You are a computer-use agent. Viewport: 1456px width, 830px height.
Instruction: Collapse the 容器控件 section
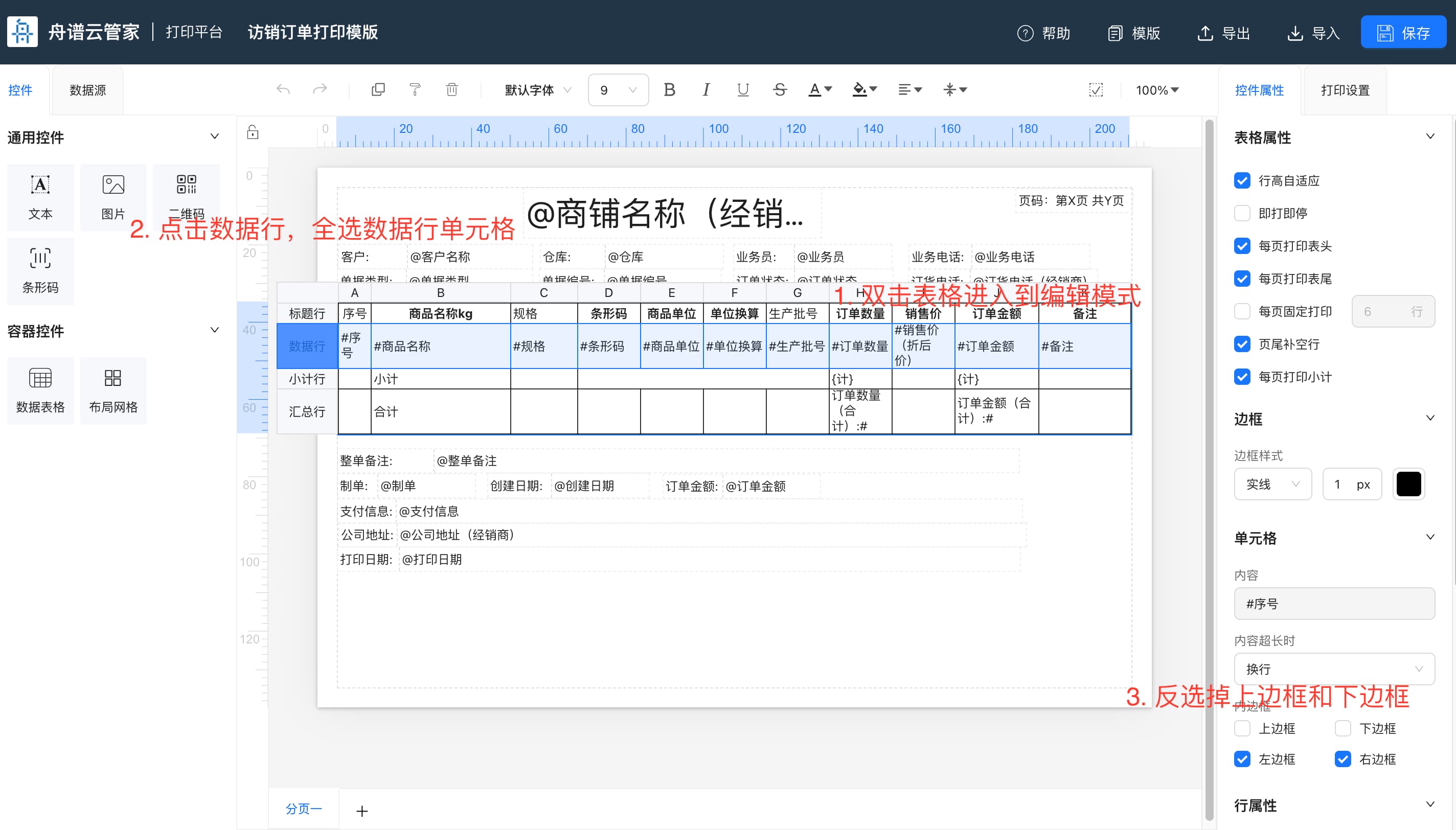click(215, 330)
